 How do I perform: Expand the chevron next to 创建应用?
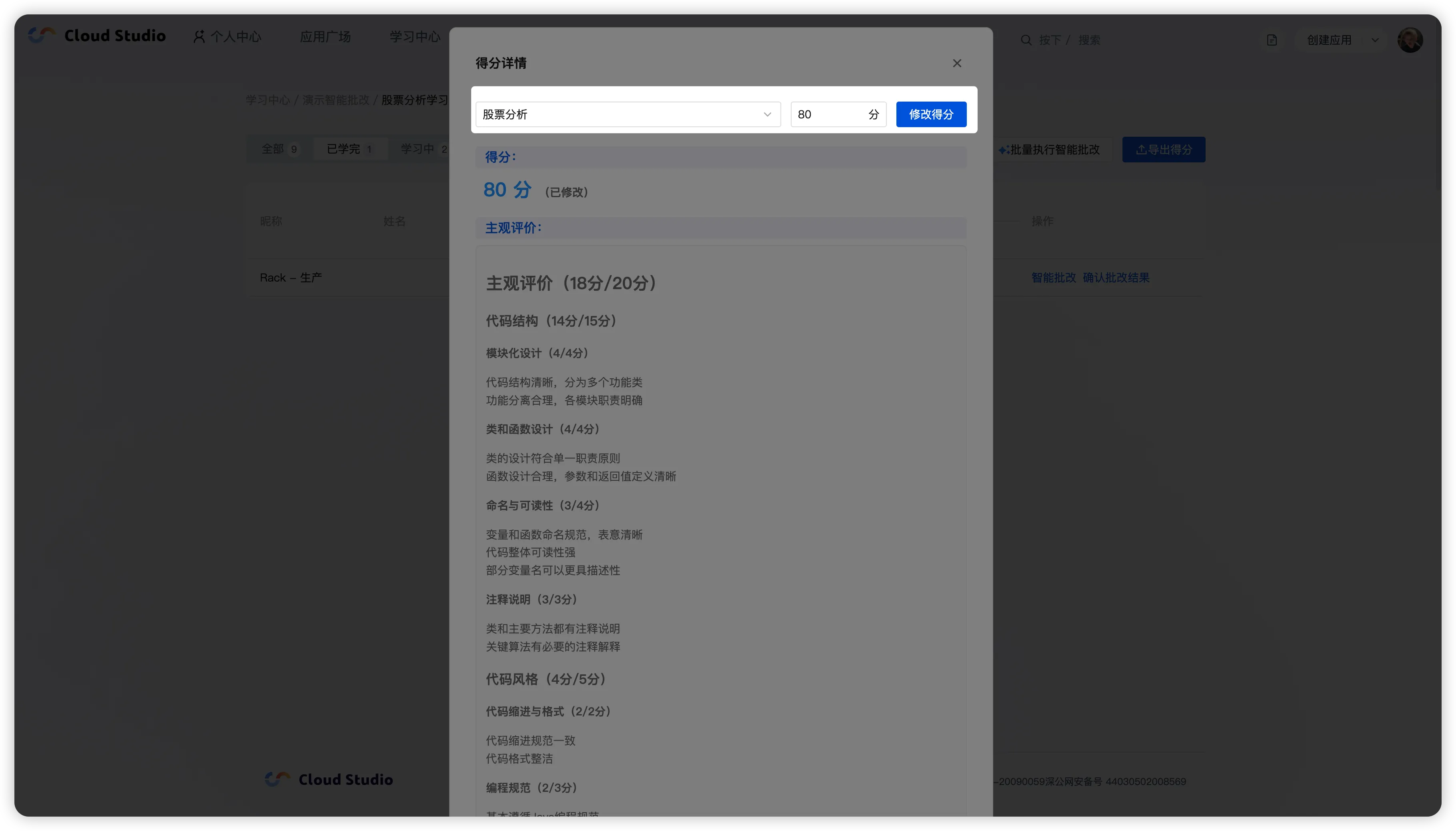click(x=1375, y=40)
